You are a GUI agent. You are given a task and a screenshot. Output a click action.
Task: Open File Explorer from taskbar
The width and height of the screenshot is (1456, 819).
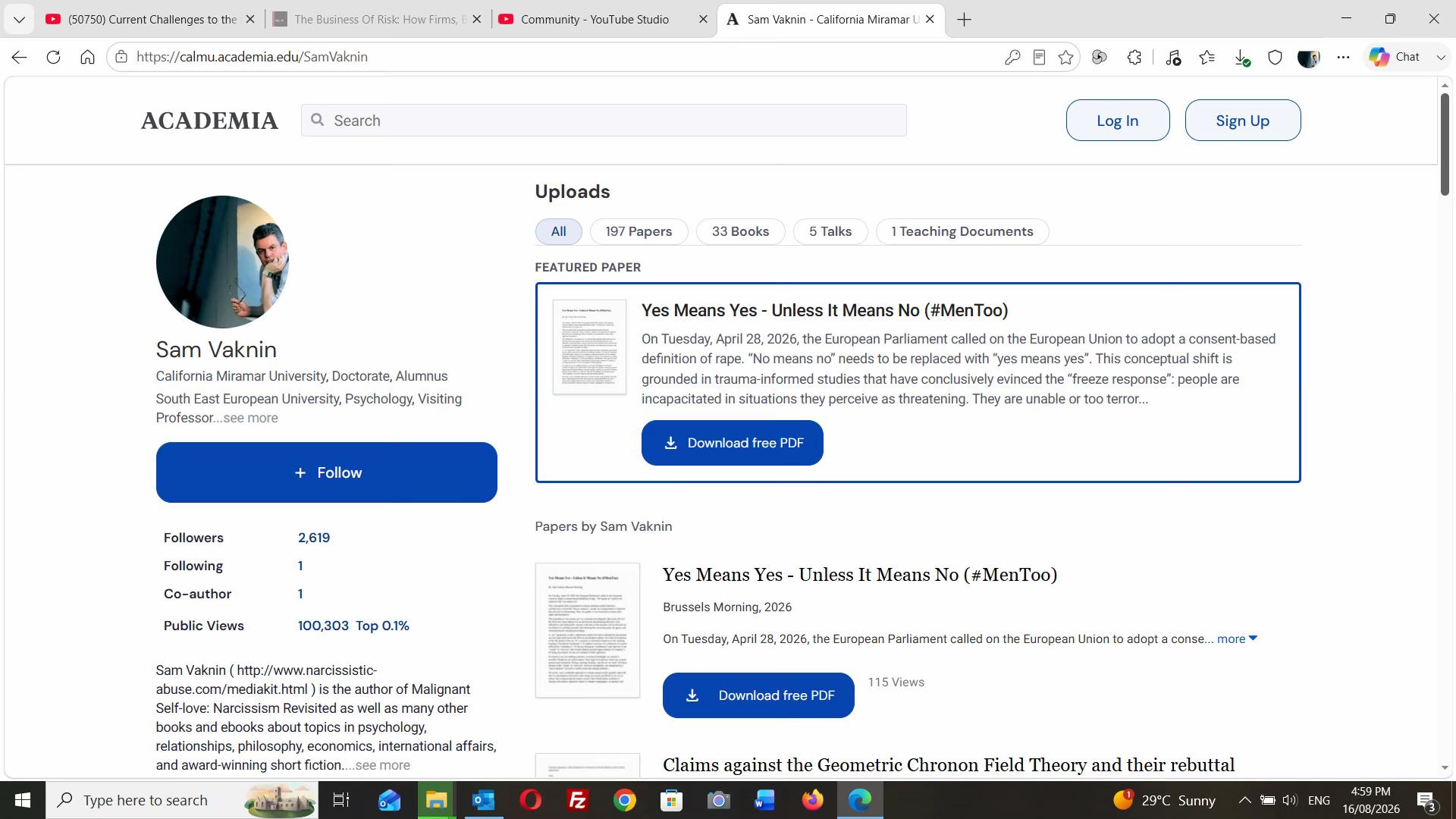436,800
